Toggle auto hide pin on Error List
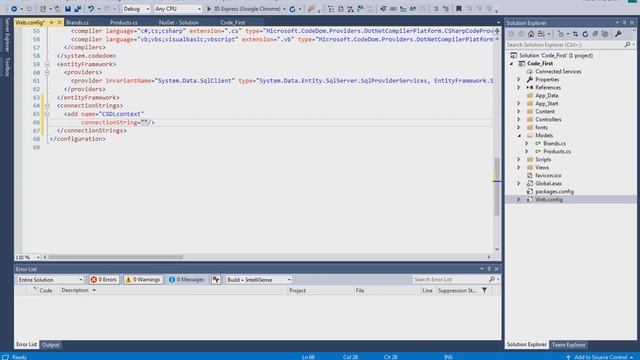The image size is (640, 360). [x=489, y=269]
